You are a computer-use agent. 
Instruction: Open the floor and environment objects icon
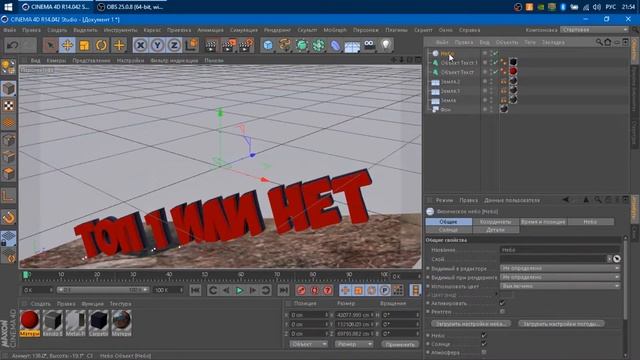(352, 46)
